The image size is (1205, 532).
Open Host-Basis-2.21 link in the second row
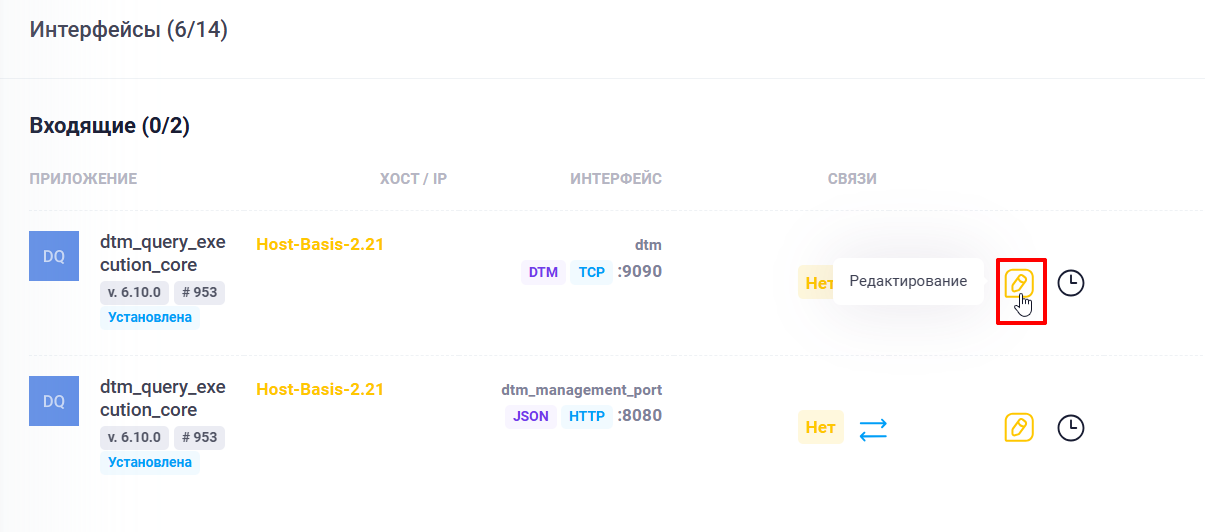tap(320, 389)
